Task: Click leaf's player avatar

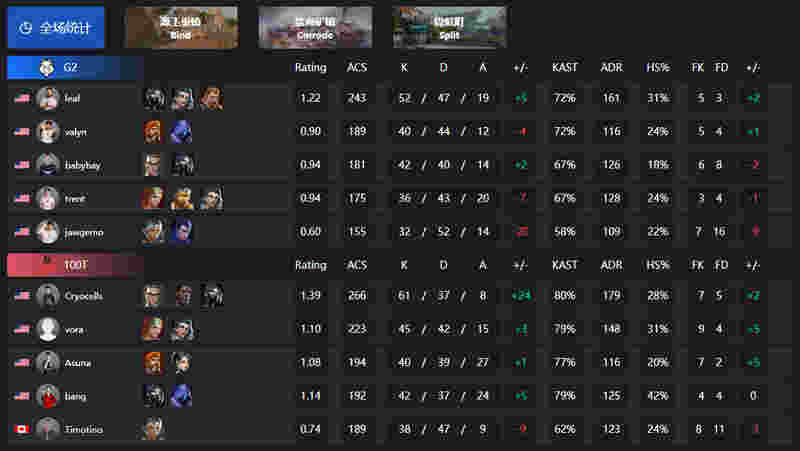Action: pyautogui.click(x=47, y=98)
